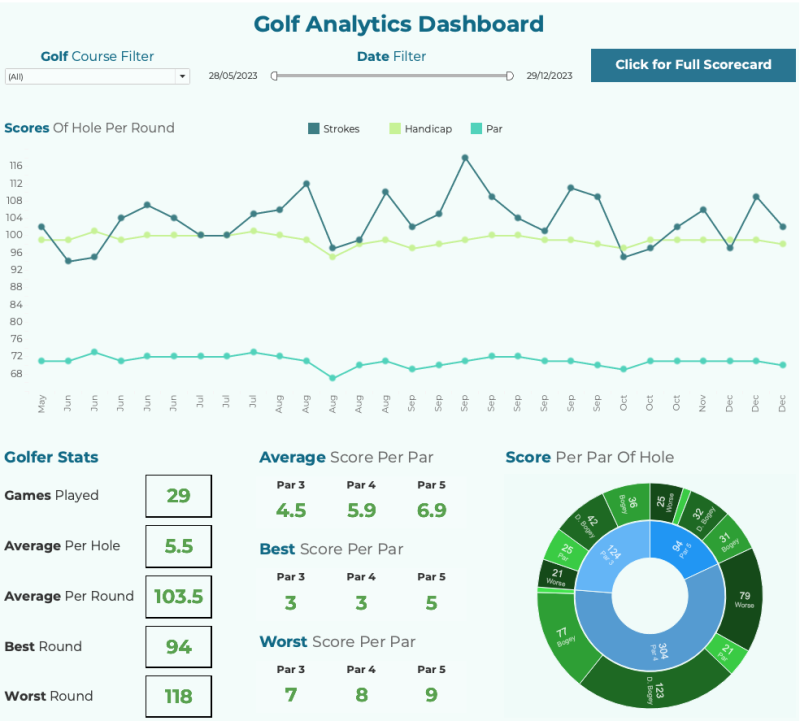Click the 28/05/2023 start date label
Viewport: 800px width, 721px height.
pyautogui.click(x=233, y=74)
